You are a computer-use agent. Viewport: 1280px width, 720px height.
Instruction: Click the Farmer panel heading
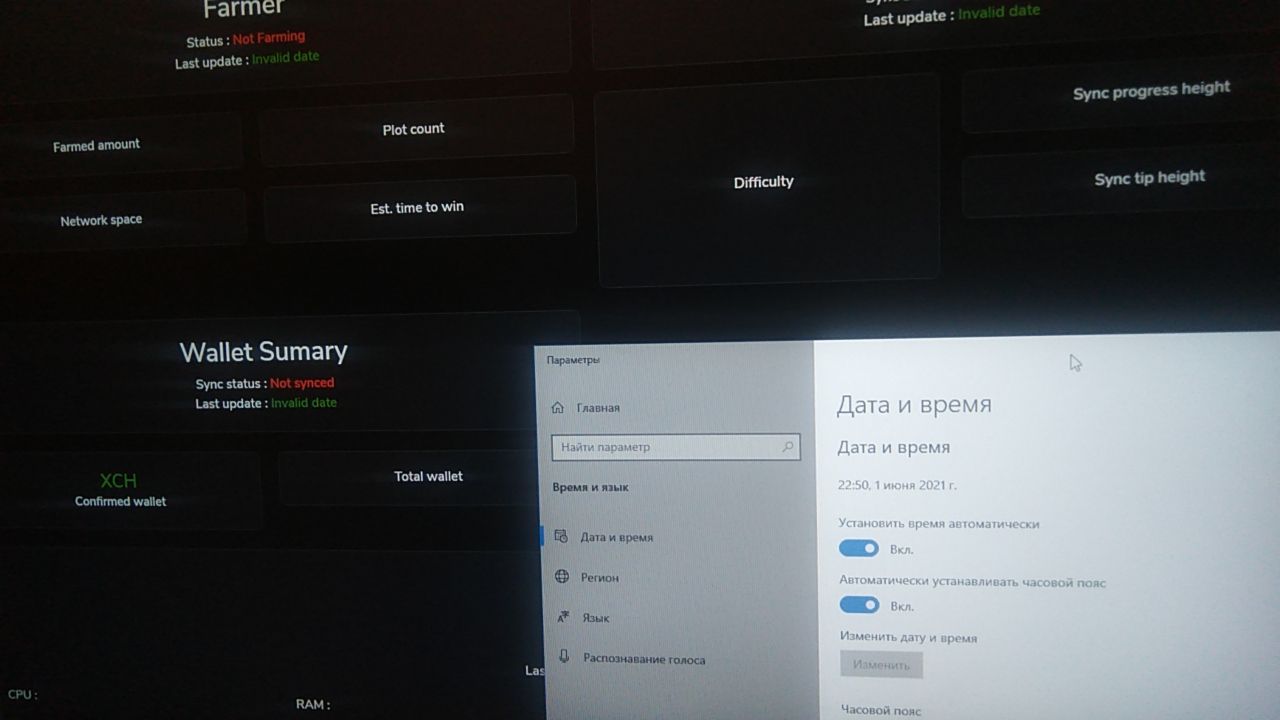[243, 9]
